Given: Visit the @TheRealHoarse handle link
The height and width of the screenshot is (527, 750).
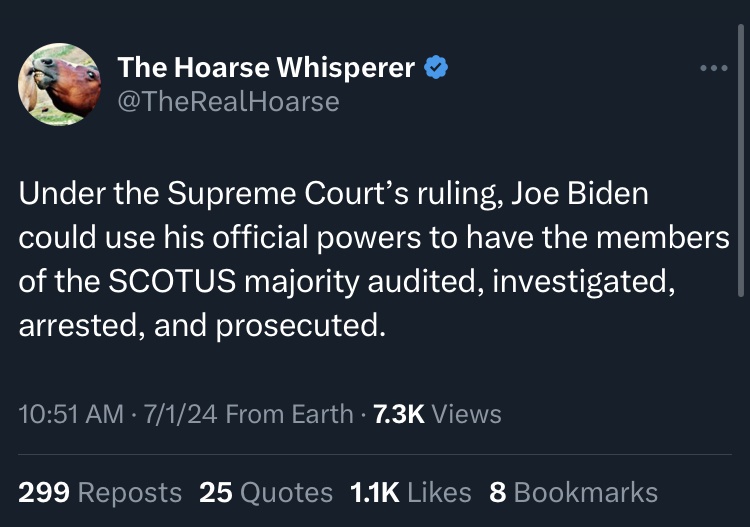Looking at the screenshot, I should click(x=228, y=101).
